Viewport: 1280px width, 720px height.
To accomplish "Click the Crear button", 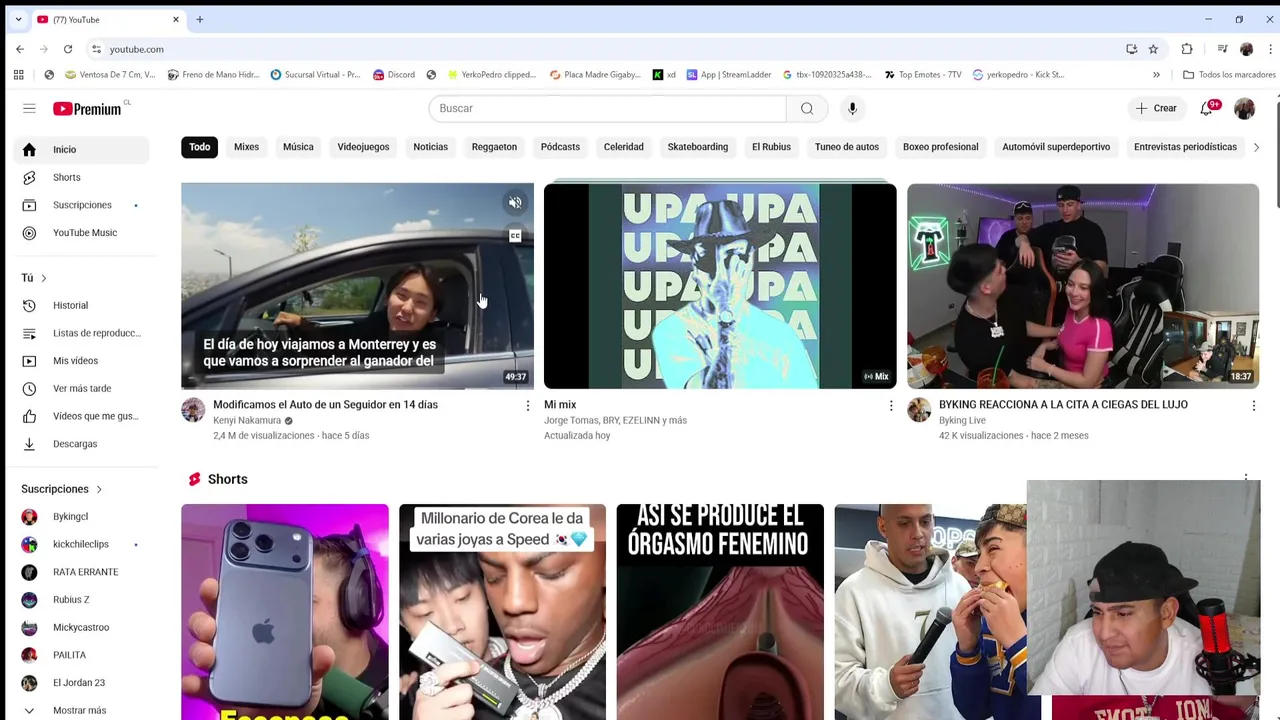I will click(x=1156, y=108).
